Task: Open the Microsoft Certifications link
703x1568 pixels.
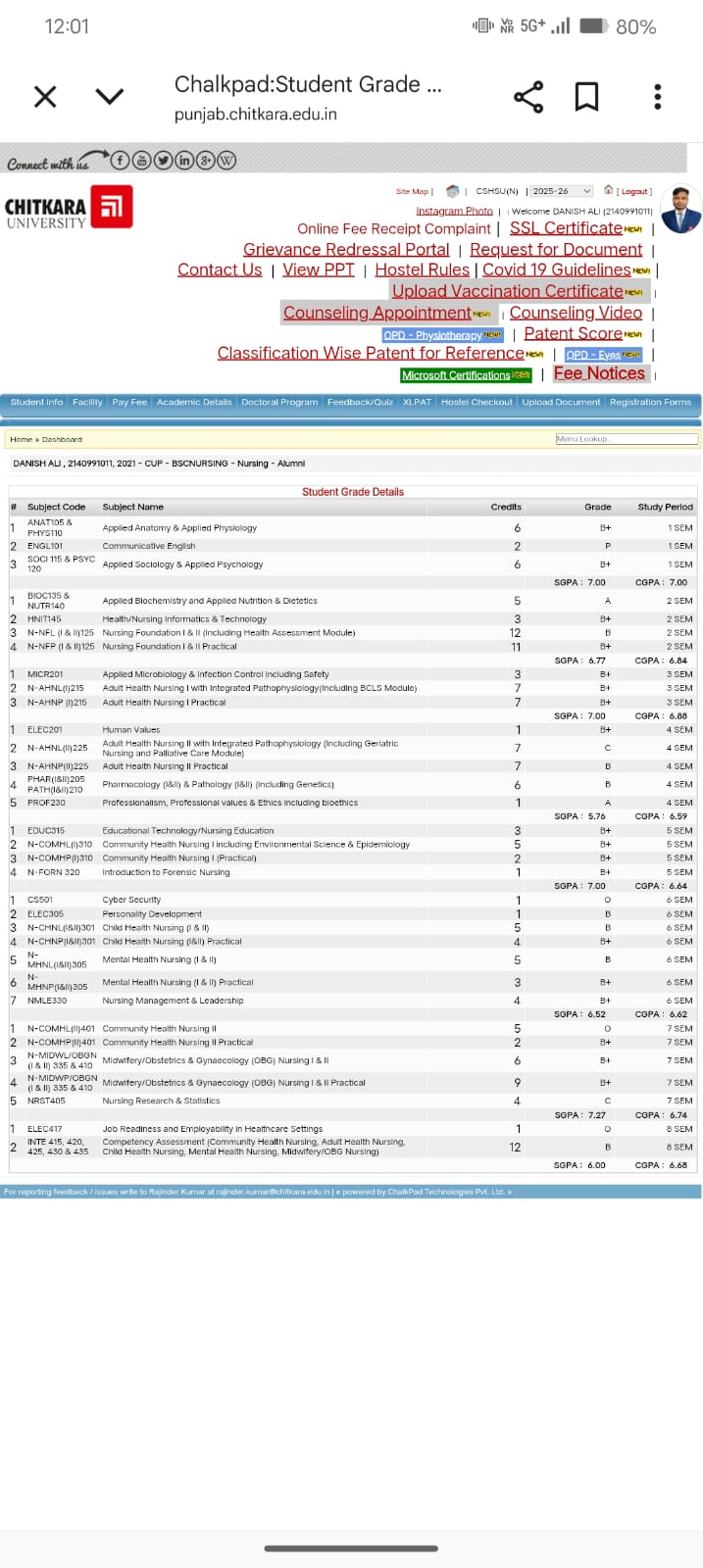Action: [x=456, y=375]
